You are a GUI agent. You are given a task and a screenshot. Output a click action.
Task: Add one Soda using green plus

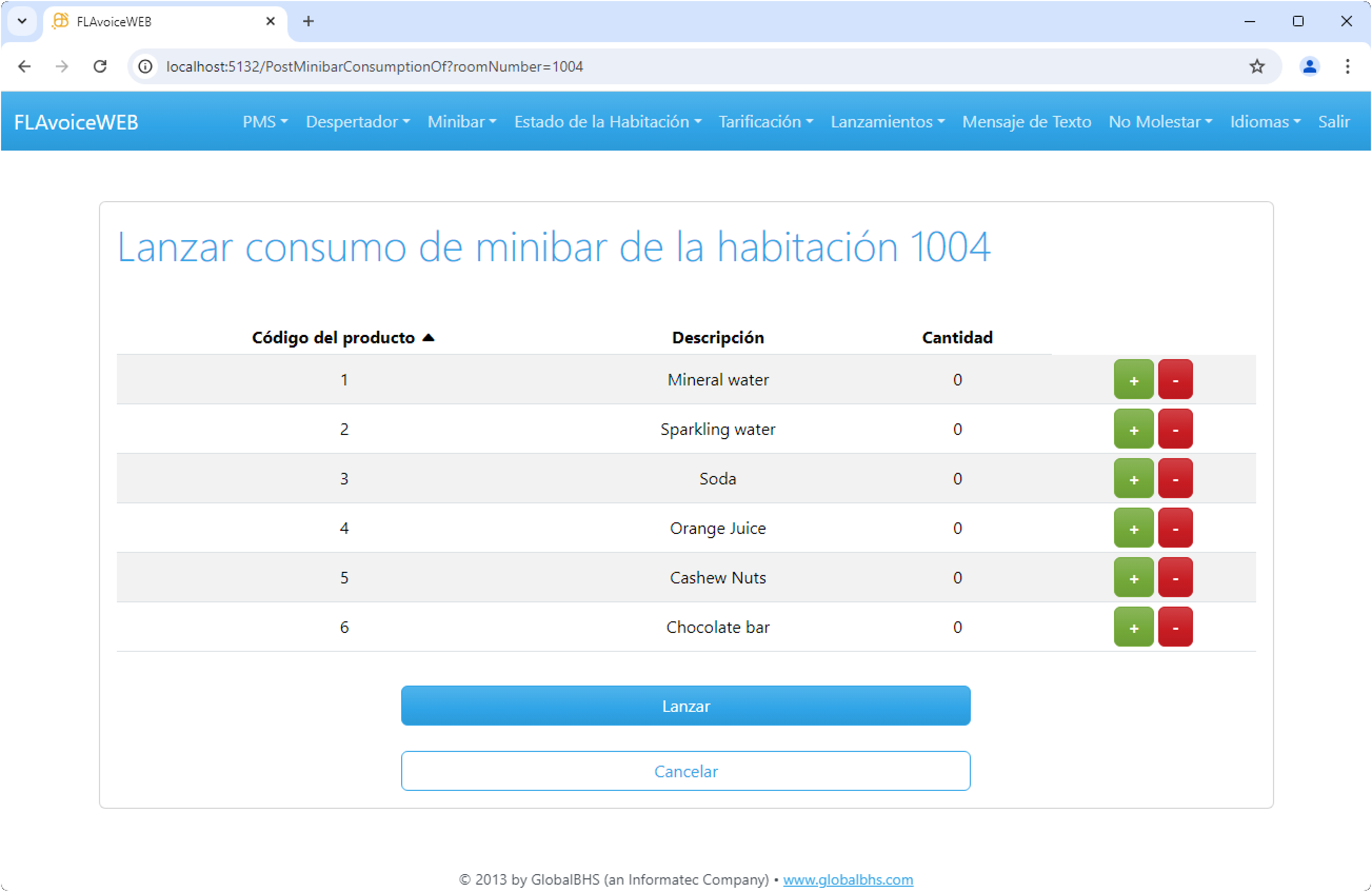tap(1133, 479)
